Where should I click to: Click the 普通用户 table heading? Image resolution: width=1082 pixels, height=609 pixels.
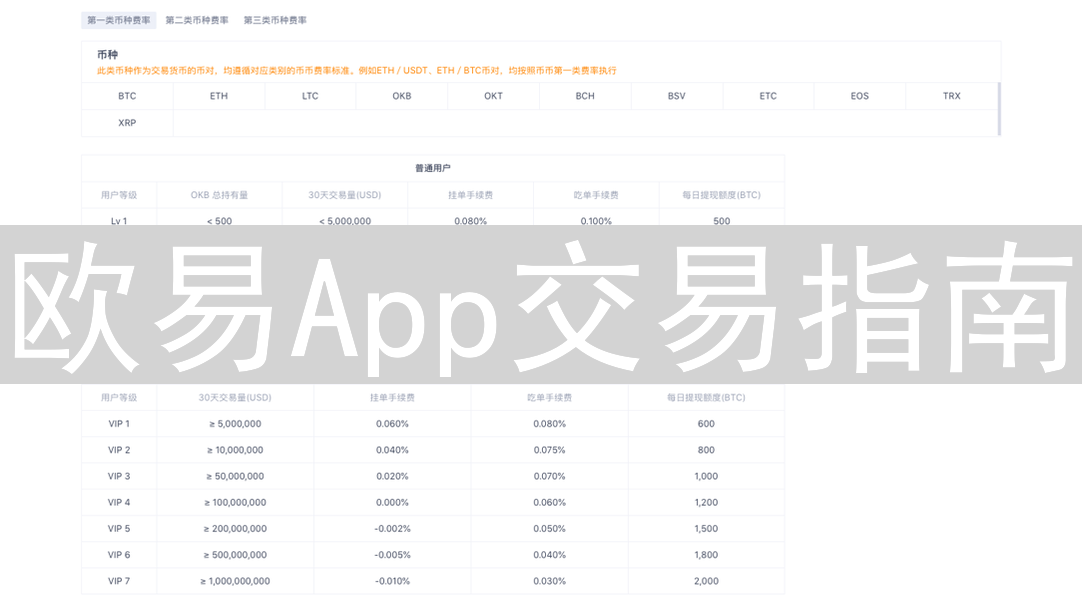433,168
